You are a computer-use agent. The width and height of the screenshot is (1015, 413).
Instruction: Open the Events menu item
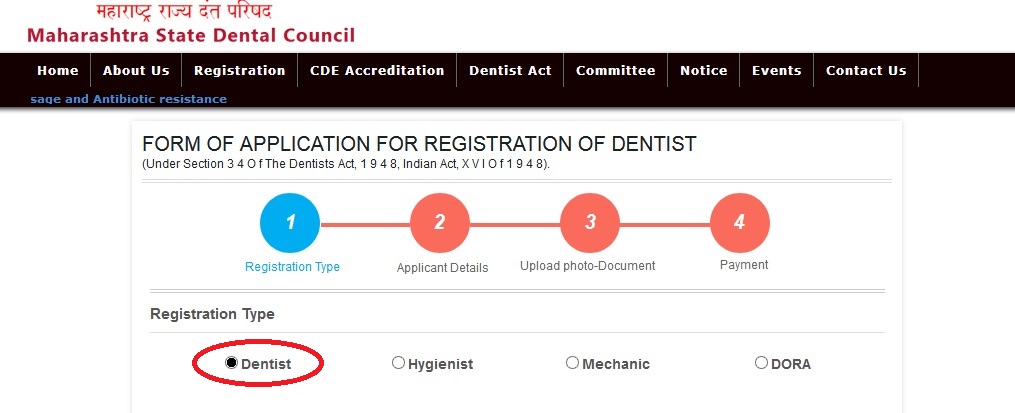777,71
